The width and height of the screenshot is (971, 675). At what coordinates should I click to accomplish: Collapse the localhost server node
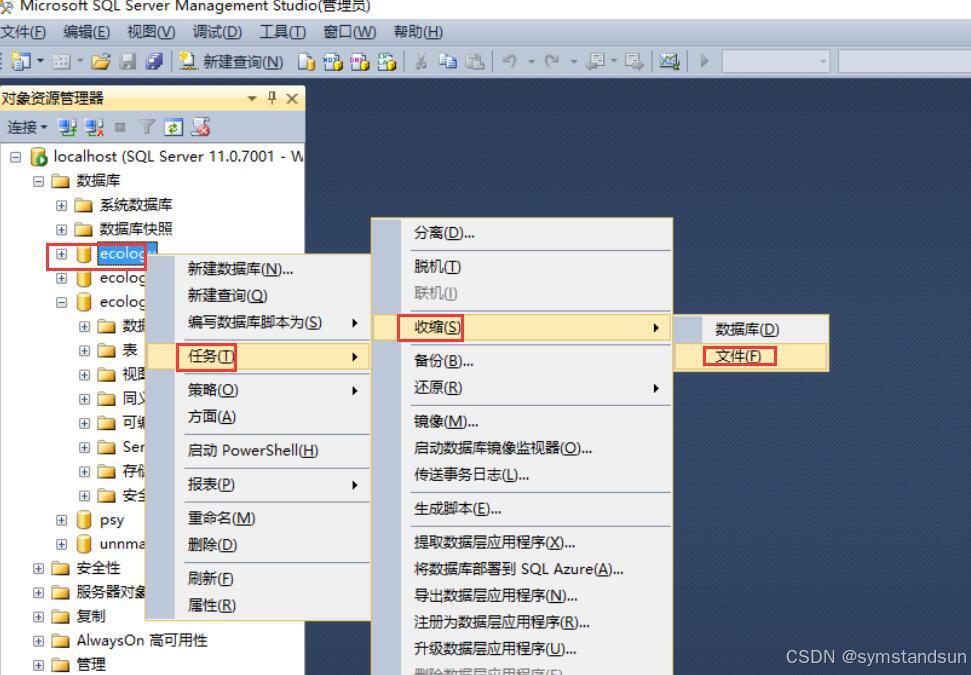click(15, 157)
